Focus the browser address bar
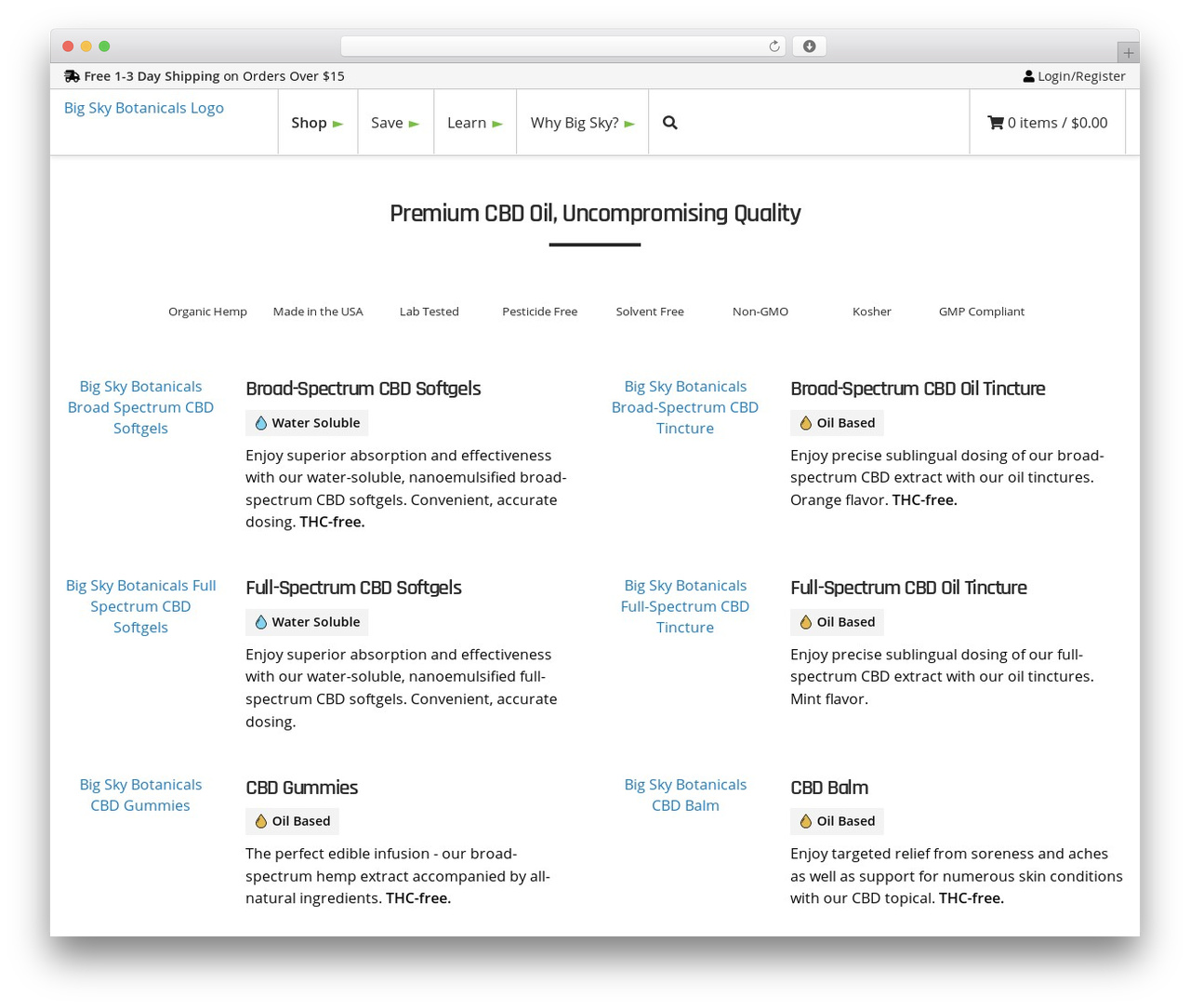Viewport: 1190px width, 1008px height. 563,46
